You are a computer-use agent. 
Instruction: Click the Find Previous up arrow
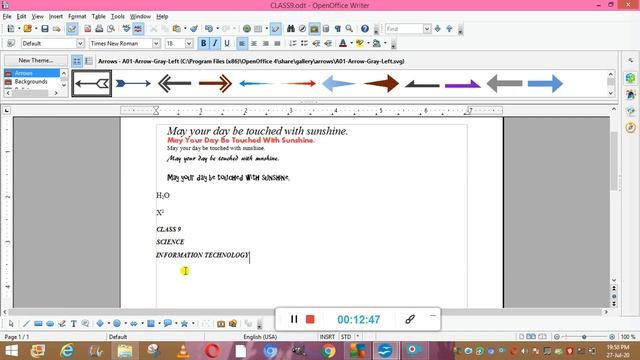point(449,29)
